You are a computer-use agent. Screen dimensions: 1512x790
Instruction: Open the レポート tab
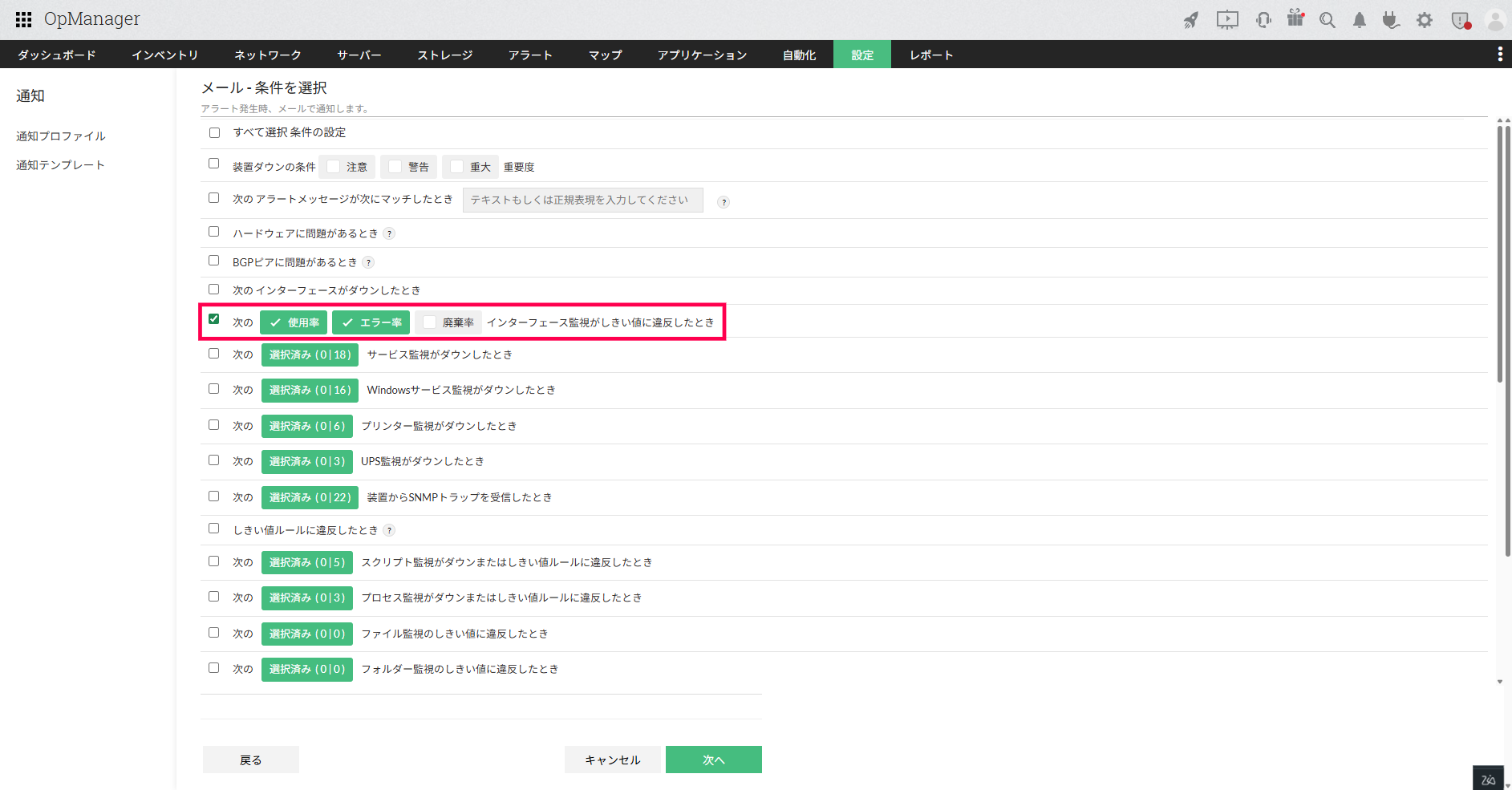click(x=931, y=55)
